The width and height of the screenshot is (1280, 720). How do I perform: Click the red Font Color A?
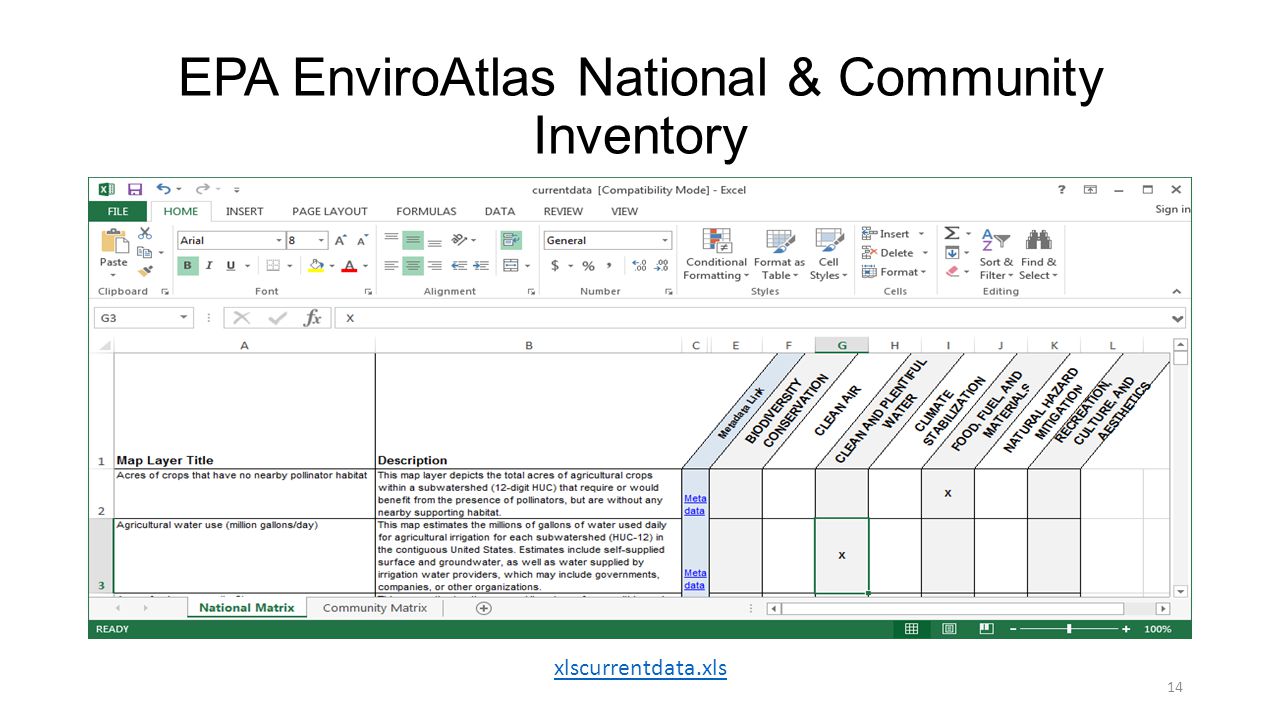coord(349,266)
